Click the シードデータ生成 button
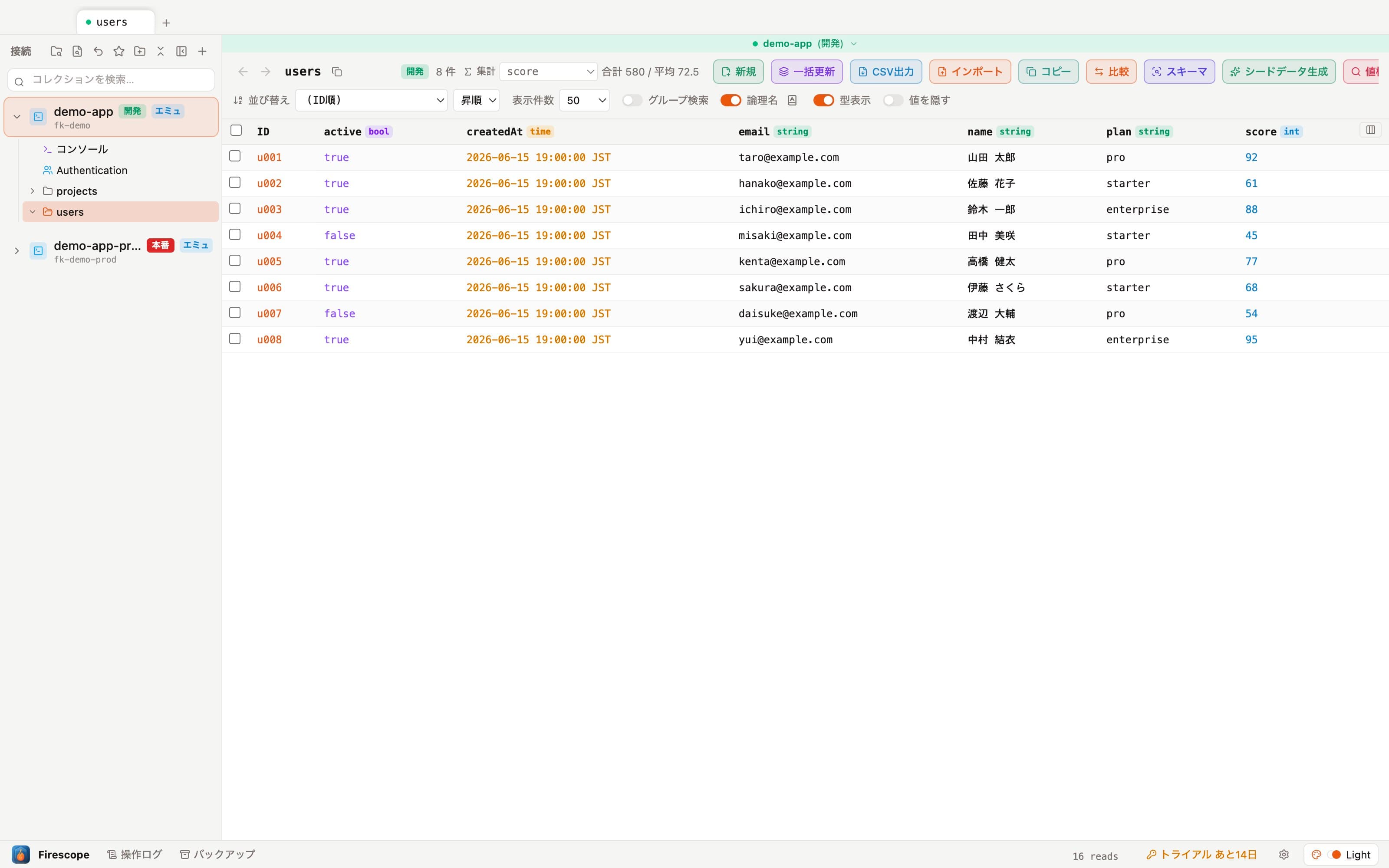The image size is (1389, 868). click(x=1279, y=72)
